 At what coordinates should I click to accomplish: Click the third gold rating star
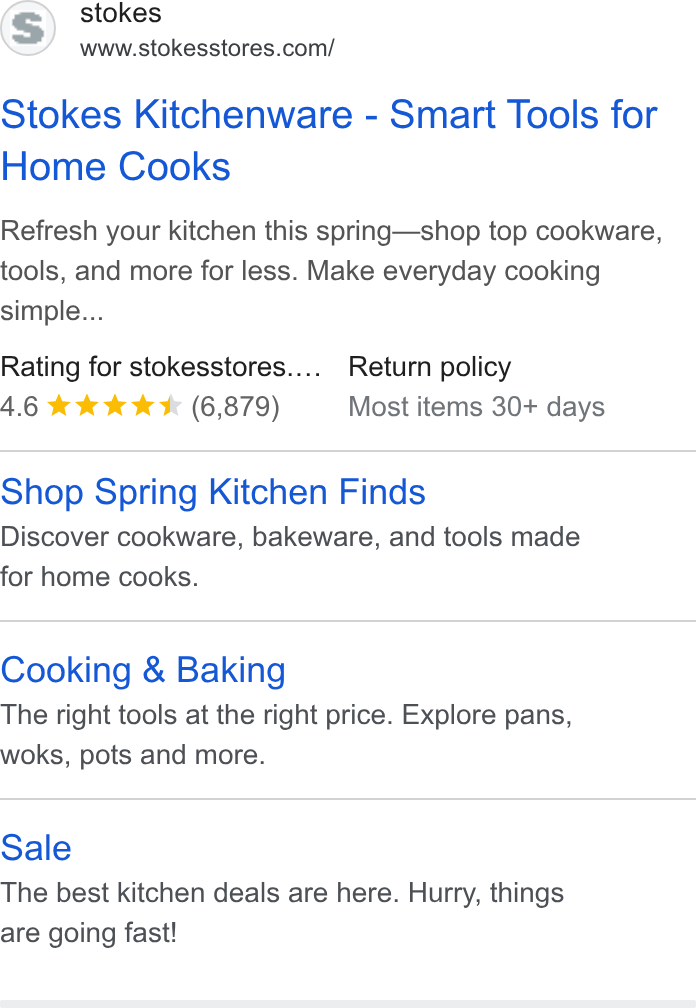coord(115,406)
